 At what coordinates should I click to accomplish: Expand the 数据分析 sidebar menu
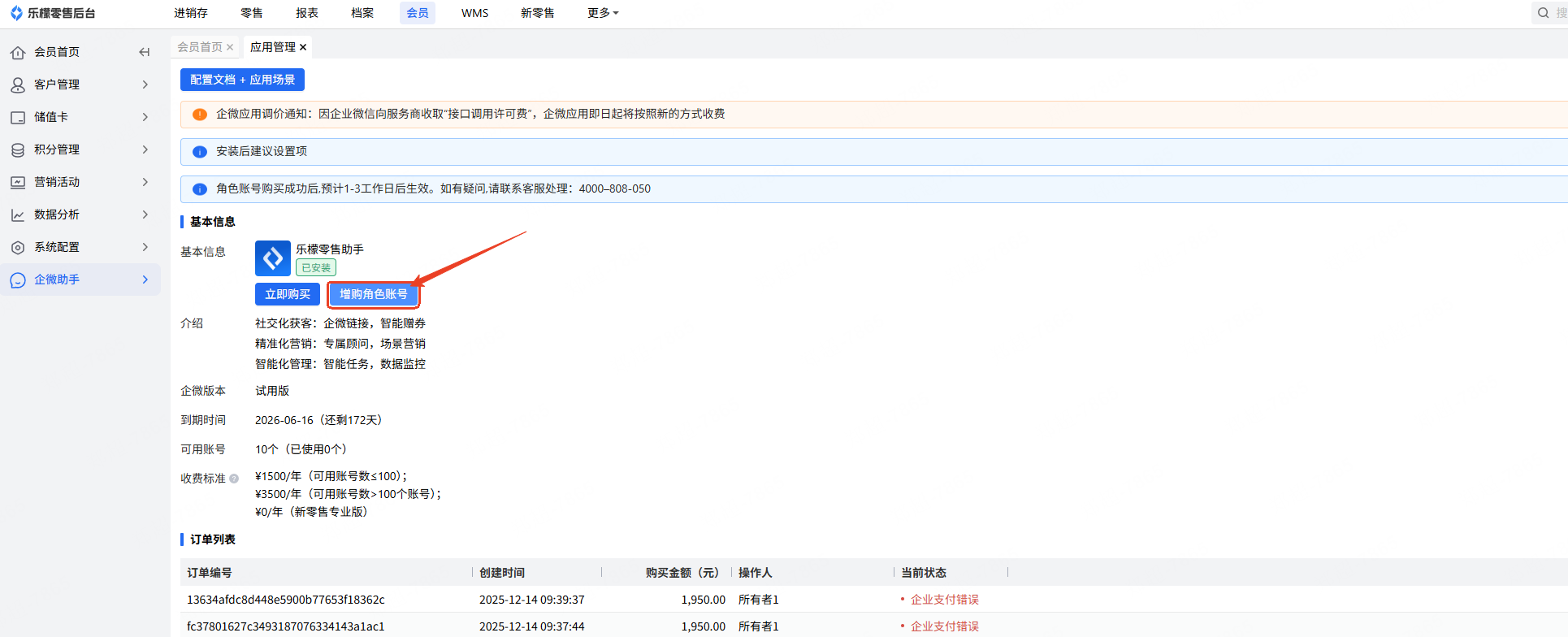(145, 214)
